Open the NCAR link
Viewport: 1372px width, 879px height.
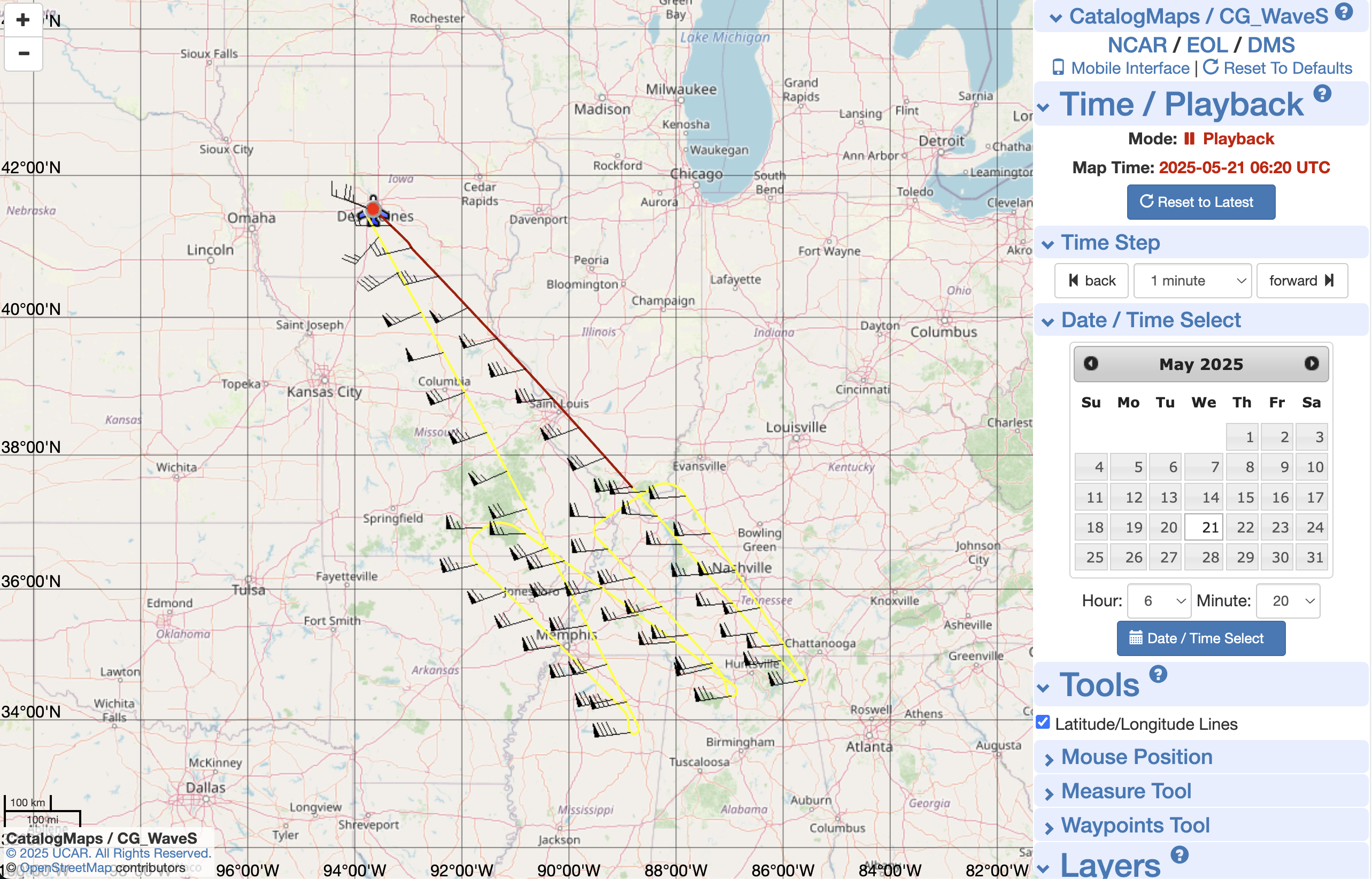pos(1137,45)
